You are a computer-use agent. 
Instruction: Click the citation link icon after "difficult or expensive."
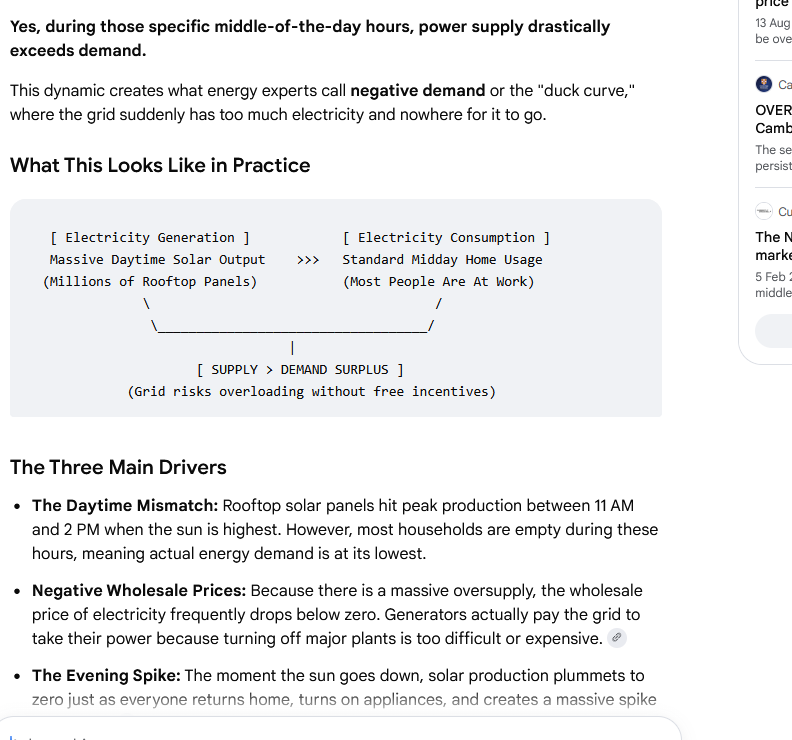[616, 638]
